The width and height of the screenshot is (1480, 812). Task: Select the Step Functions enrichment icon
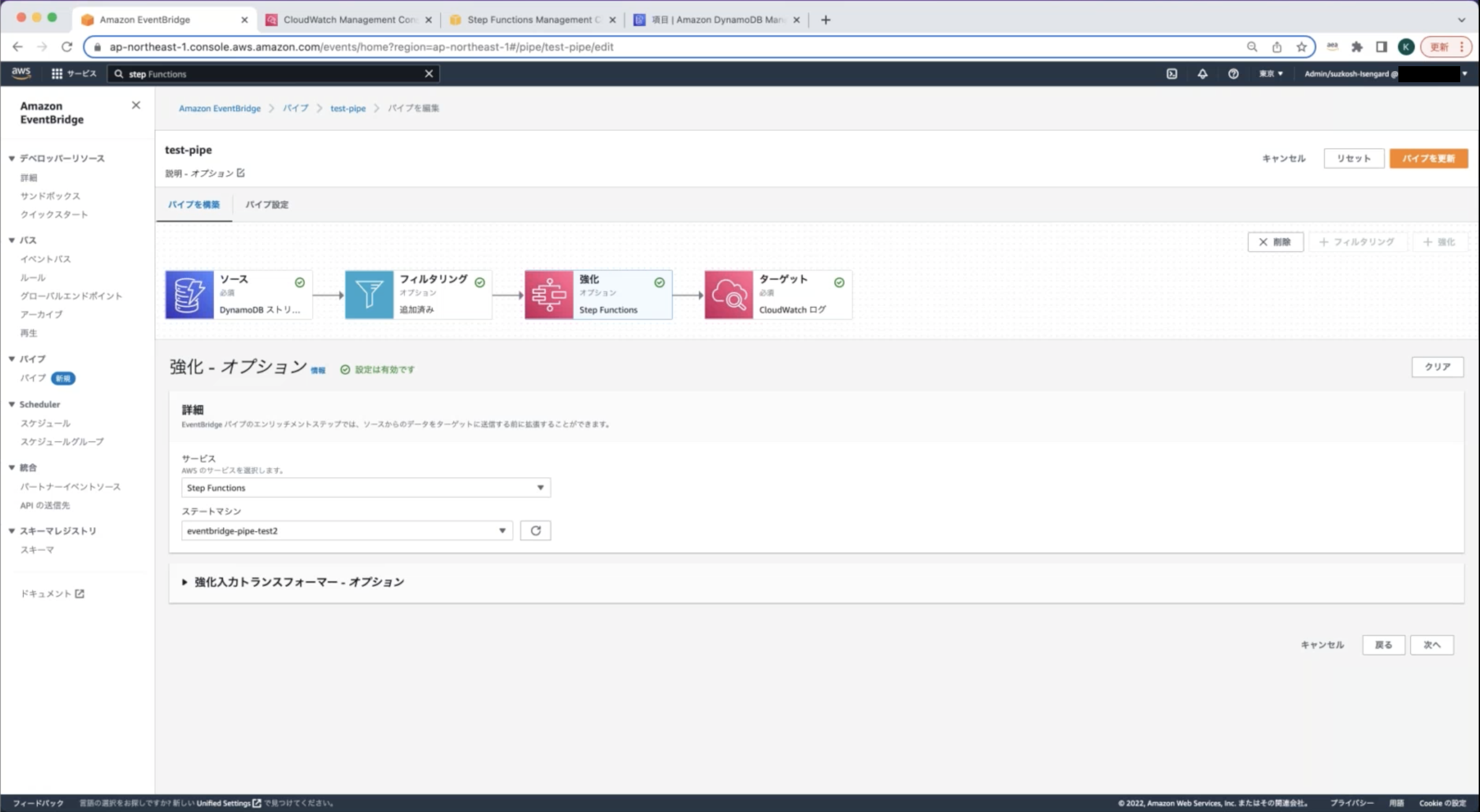coord(549,295)
